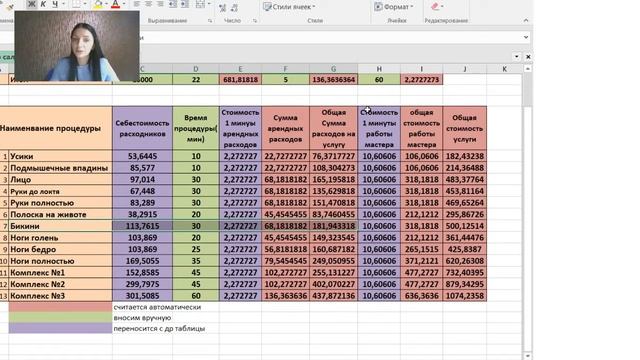Select cell value 500,12514

tap(464, 226)
